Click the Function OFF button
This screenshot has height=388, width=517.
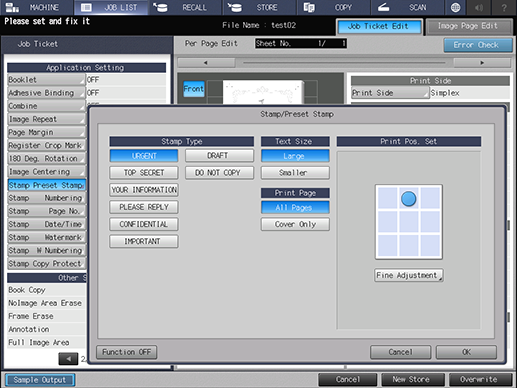(x=127, y=352)
